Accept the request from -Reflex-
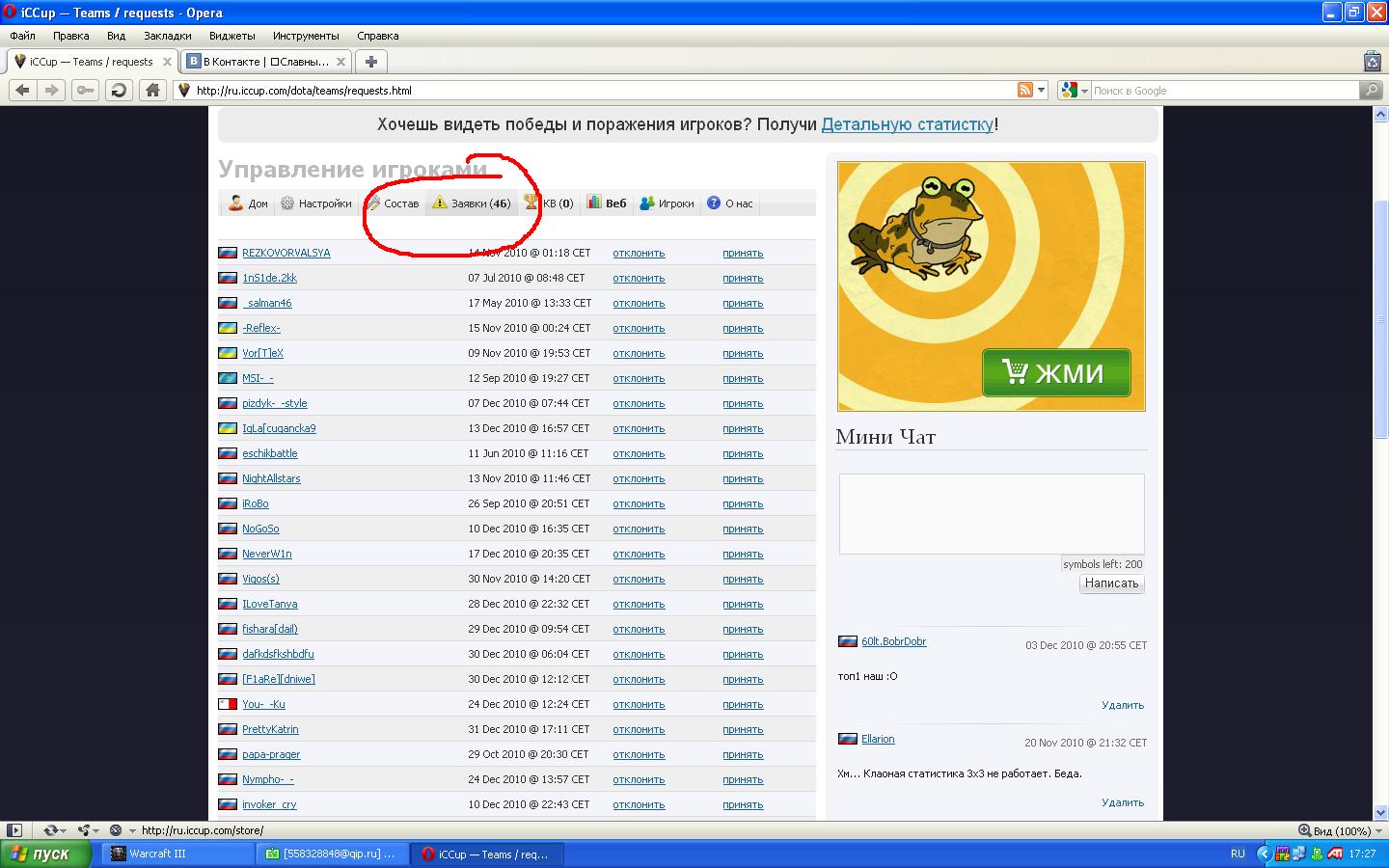The width and height of the screenshot is (1389, 868). click(743, 328)
